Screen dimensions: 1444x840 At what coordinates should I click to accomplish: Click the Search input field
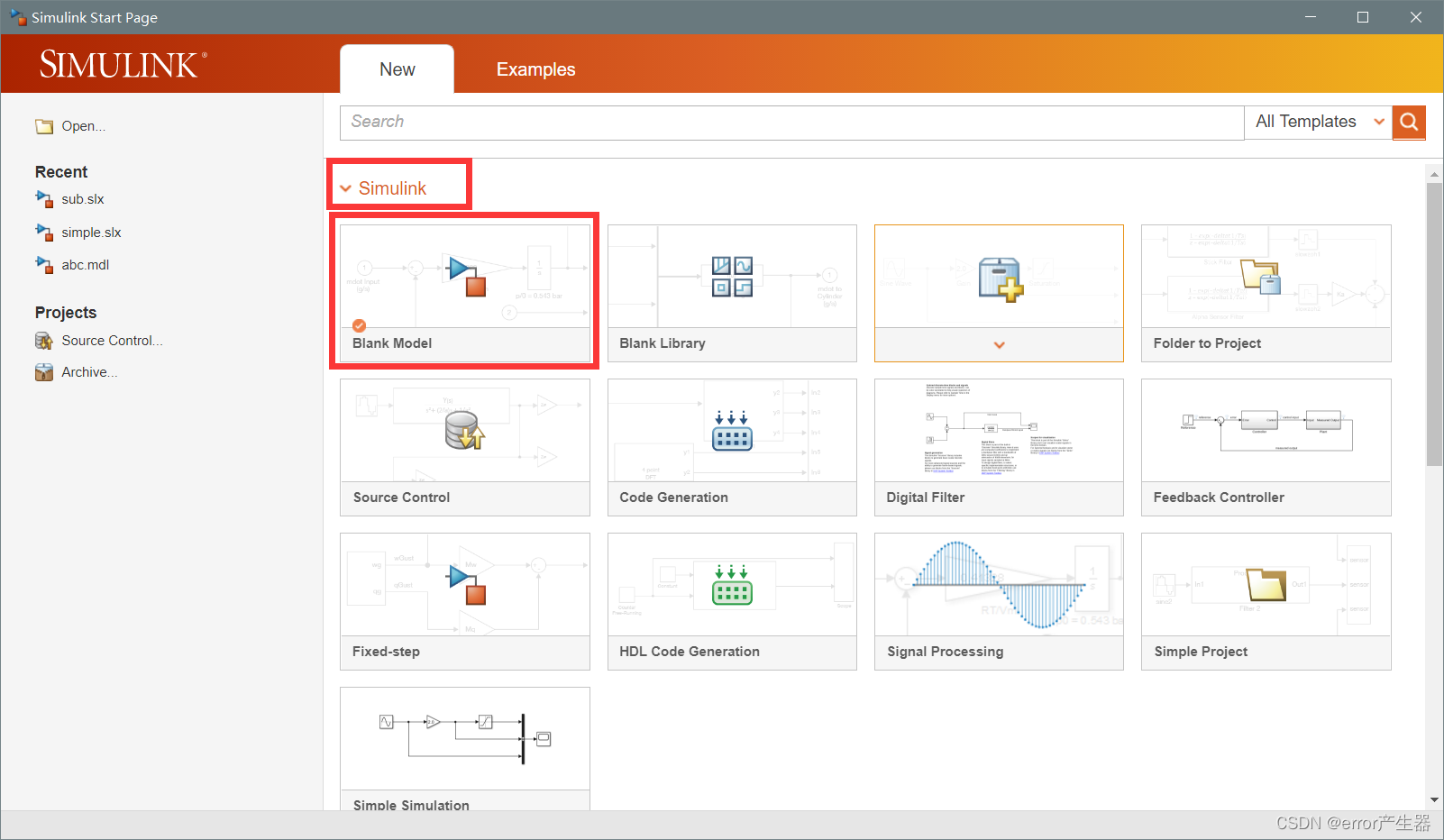click(x=791, y=123)
